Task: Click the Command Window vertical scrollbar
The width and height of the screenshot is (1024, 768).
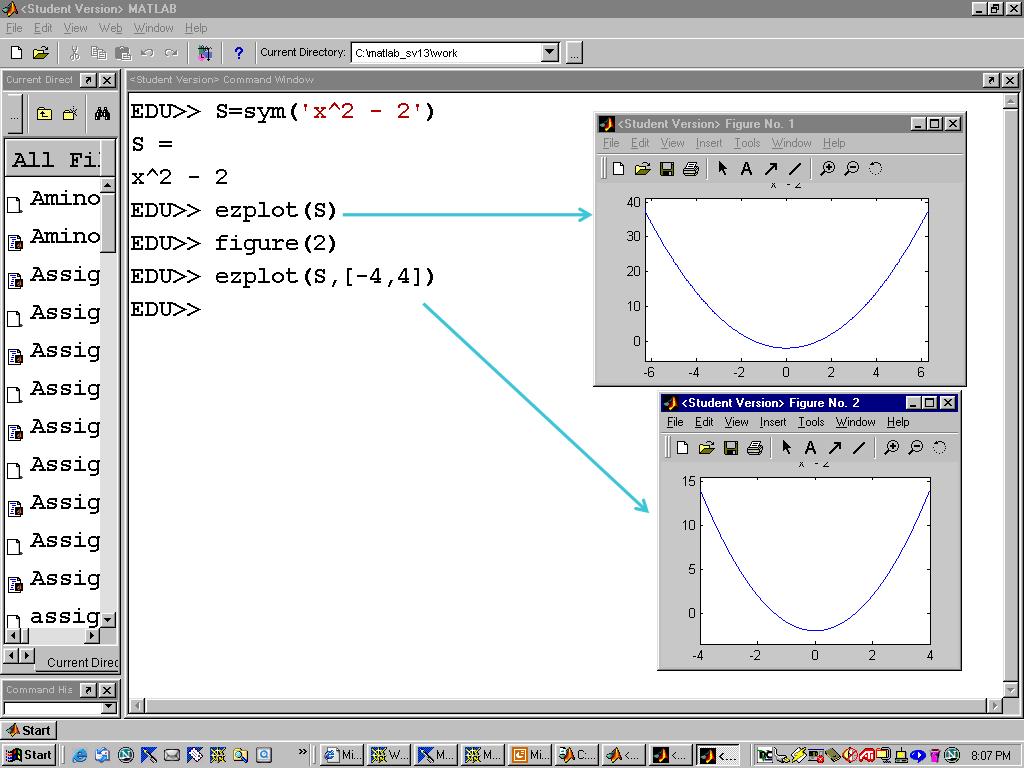Action: pyautogui.click(x=1010, y=395)
